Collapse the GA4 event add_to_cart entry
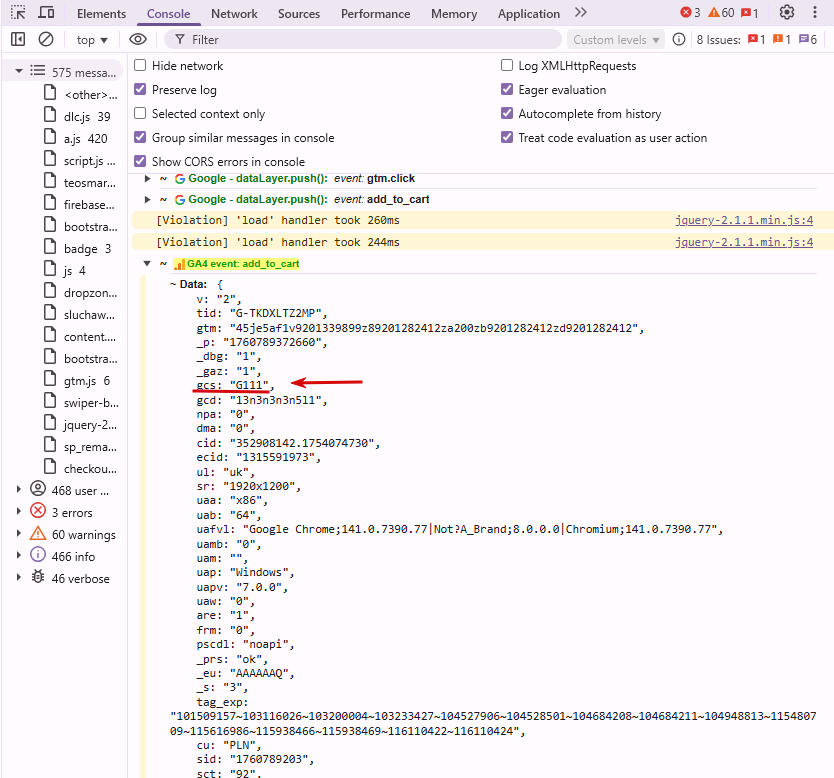 [x=148, y=264]
